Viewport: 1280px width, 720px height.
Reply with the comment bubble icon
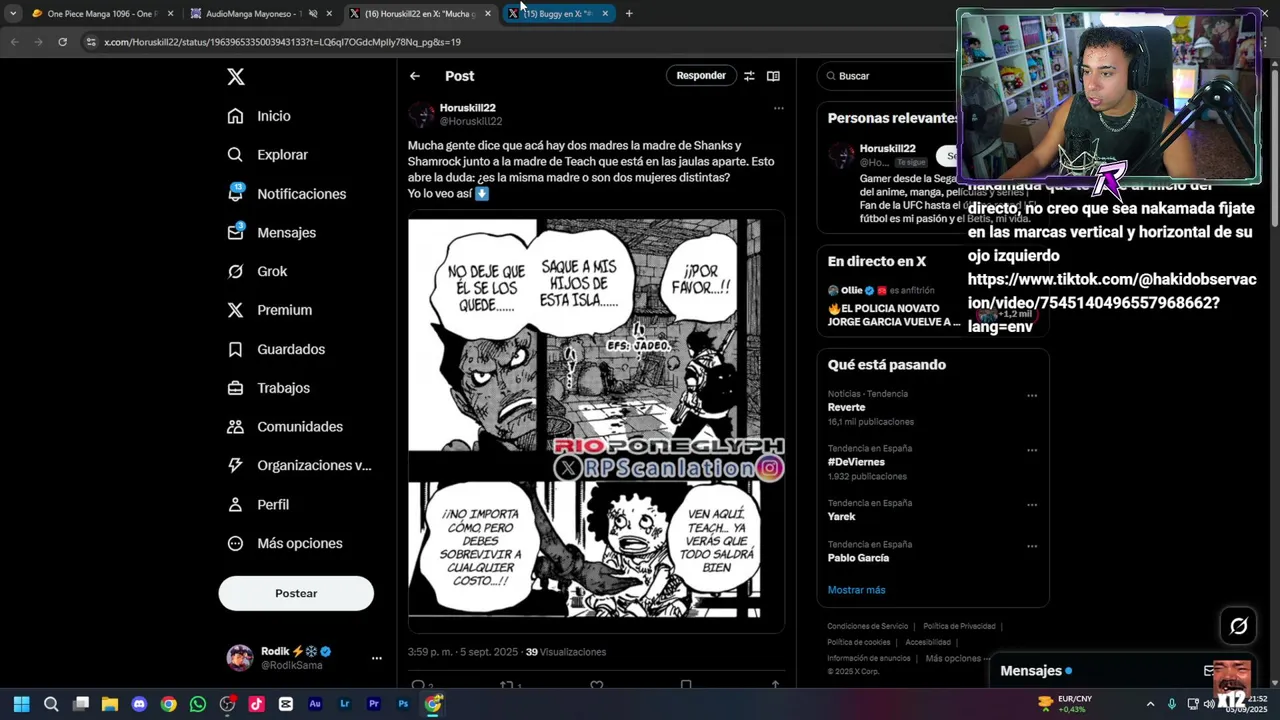point(418,685)
